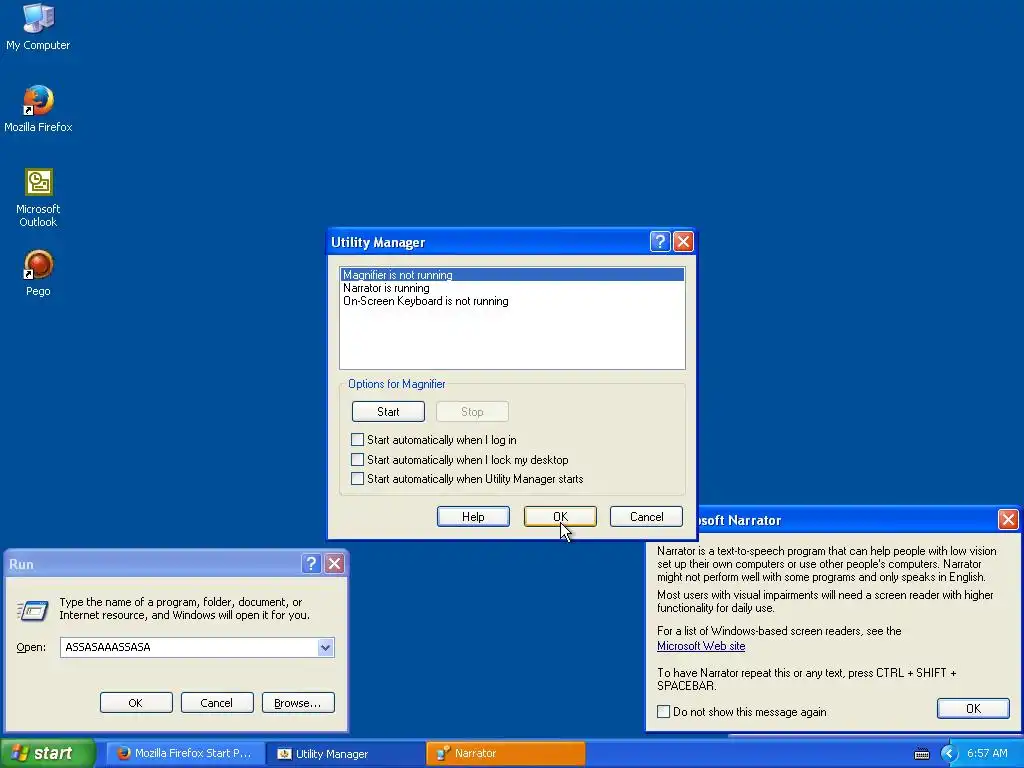Image resolution: width=1024 pixels, height=768 pixels.
Task: Select the Mozilla Firefox desktop shortcut
Action: click(x=38, y=108)
